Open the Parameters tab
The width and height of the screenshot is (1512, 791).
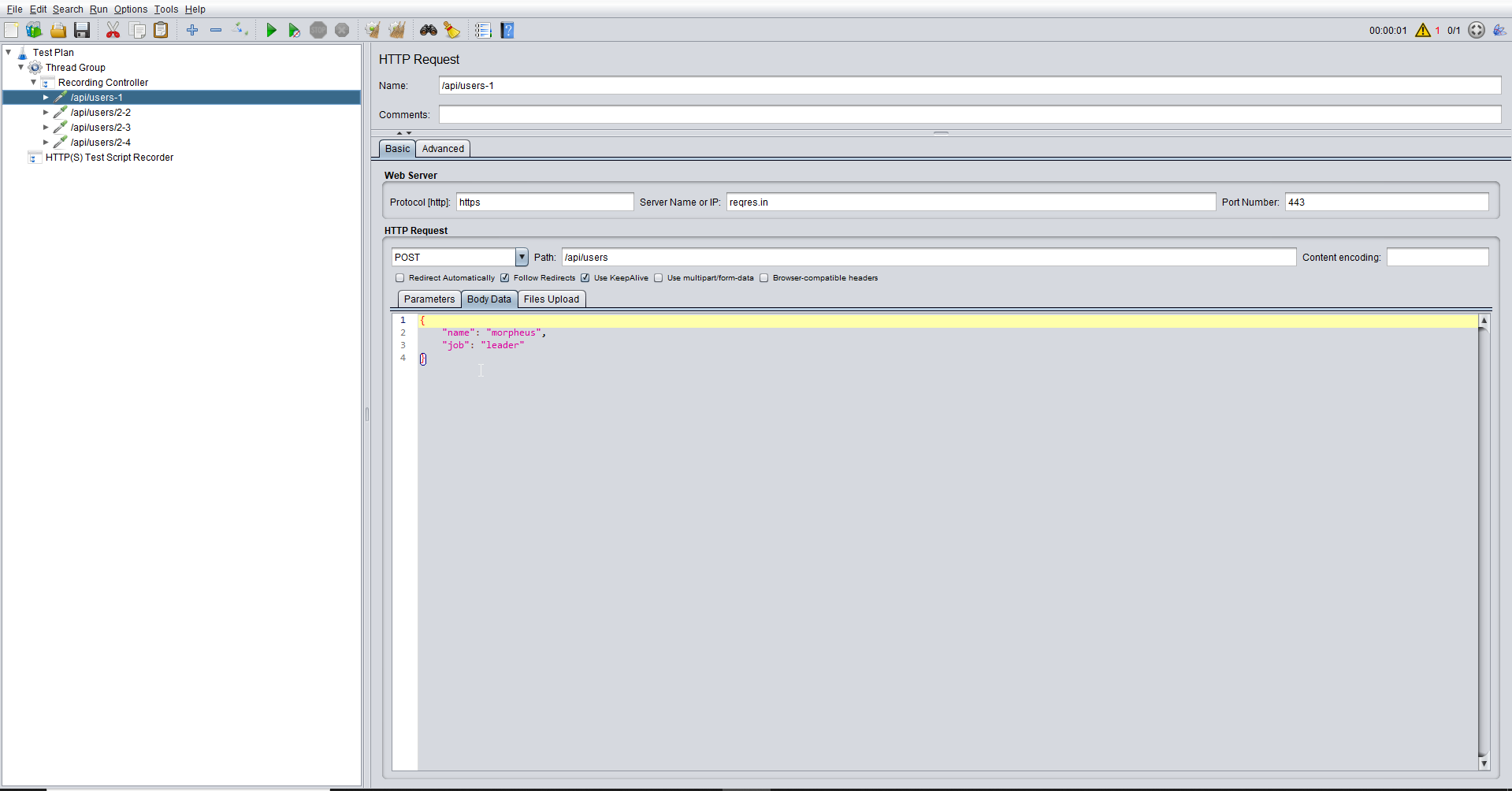429,299
